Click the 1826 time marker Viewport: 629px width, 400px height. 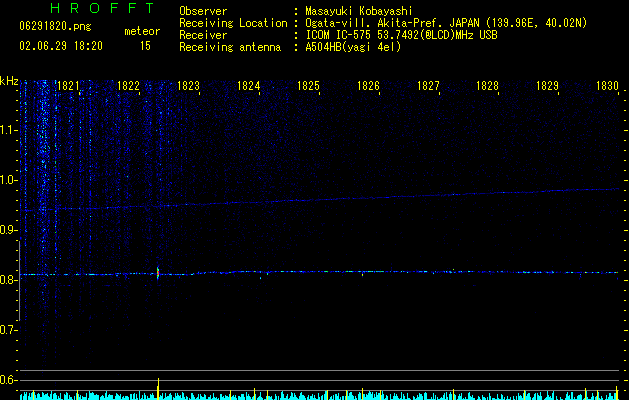tap(368, 86)
